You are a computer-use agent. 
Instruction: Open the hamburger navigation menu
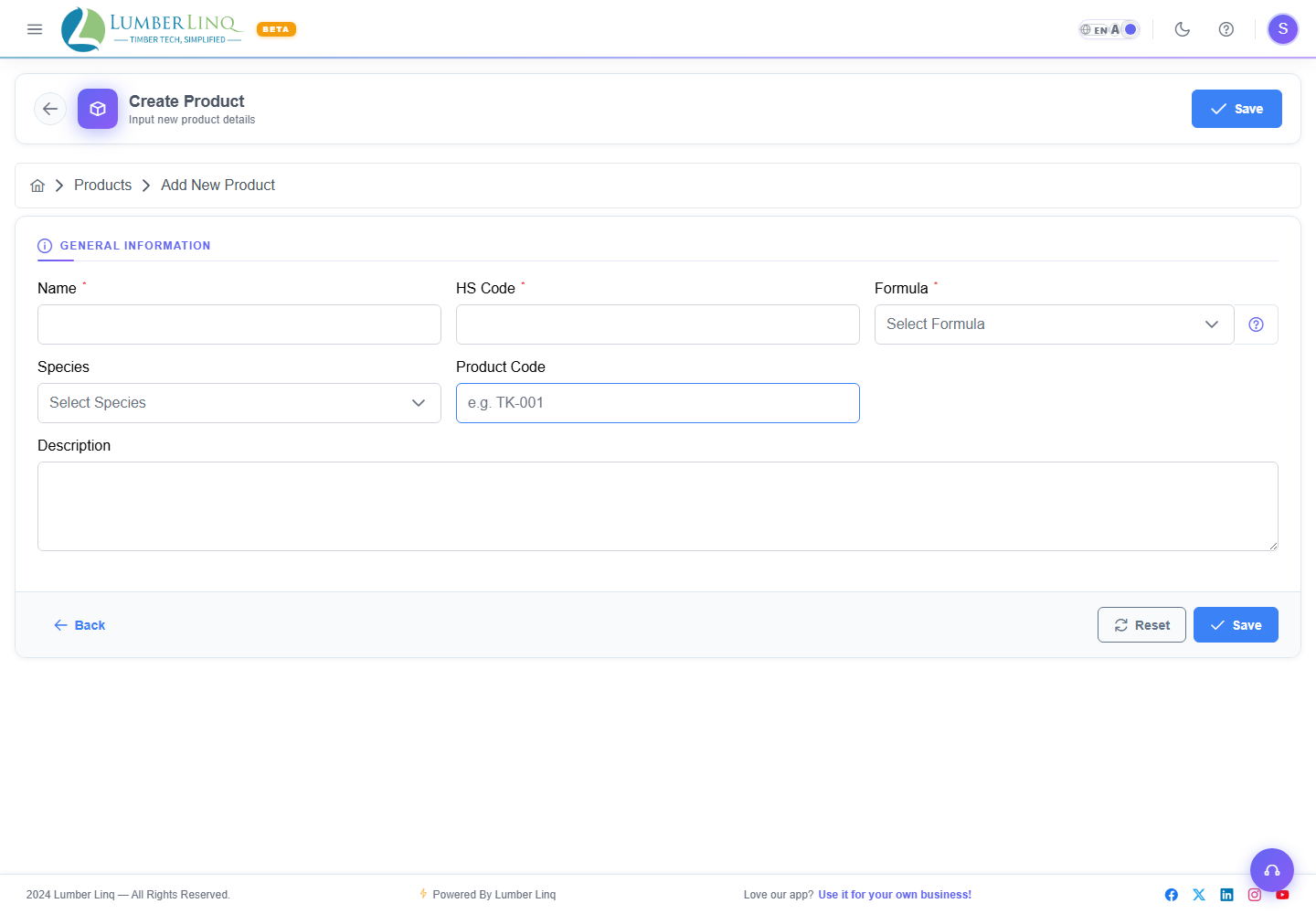coord(35,29)
